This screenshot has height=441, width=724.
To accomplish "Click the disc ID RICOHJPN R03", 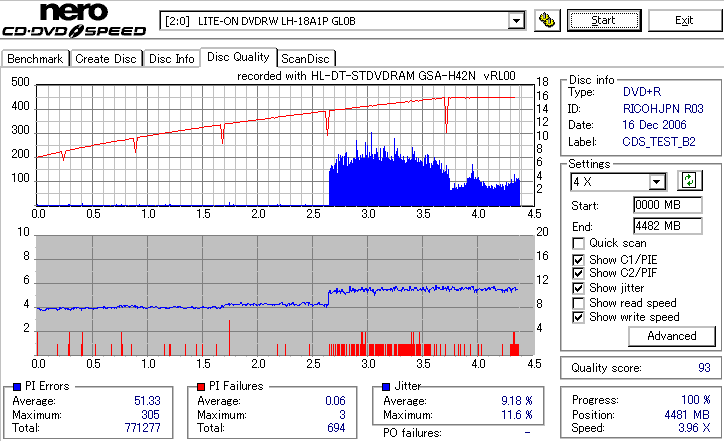I will click(663, 109).
